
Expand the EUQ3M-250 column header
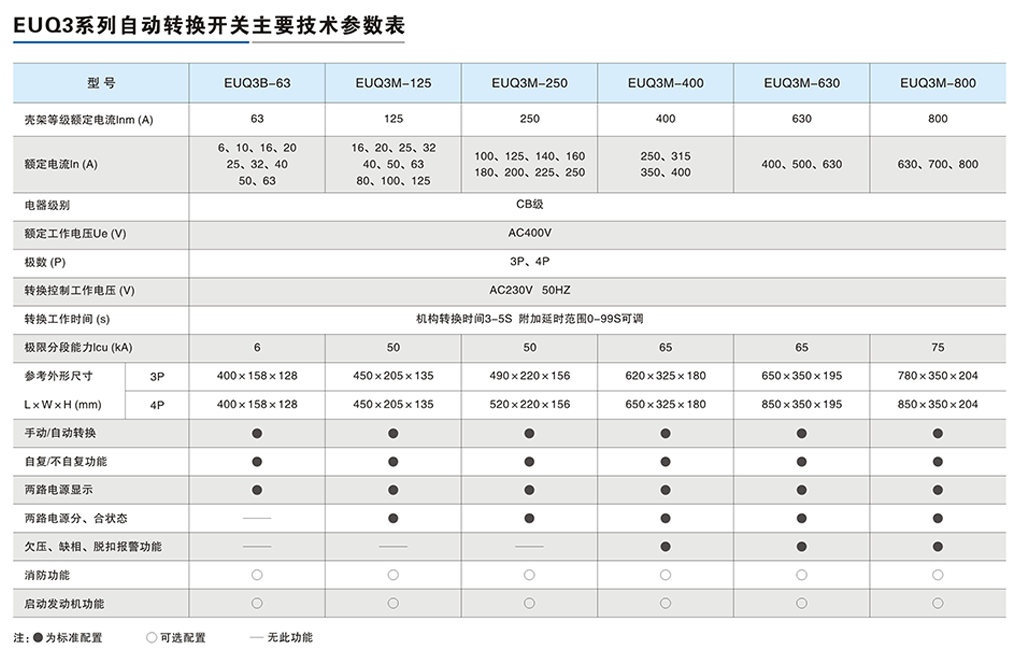point(529,83)
